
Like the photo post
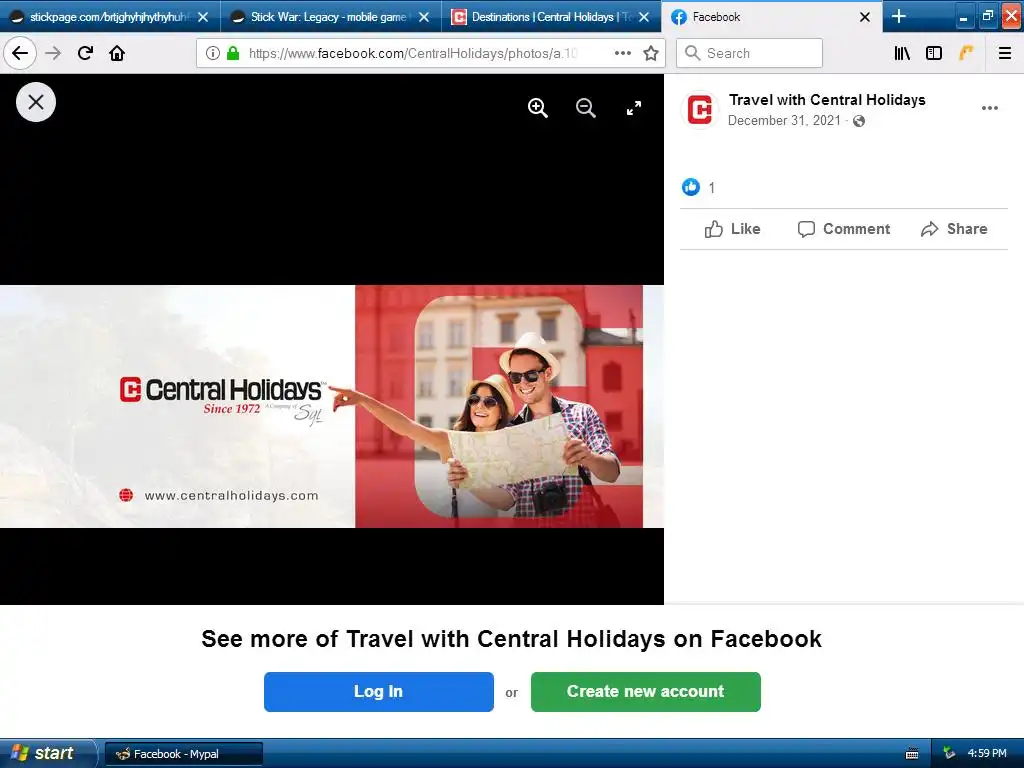732,229
